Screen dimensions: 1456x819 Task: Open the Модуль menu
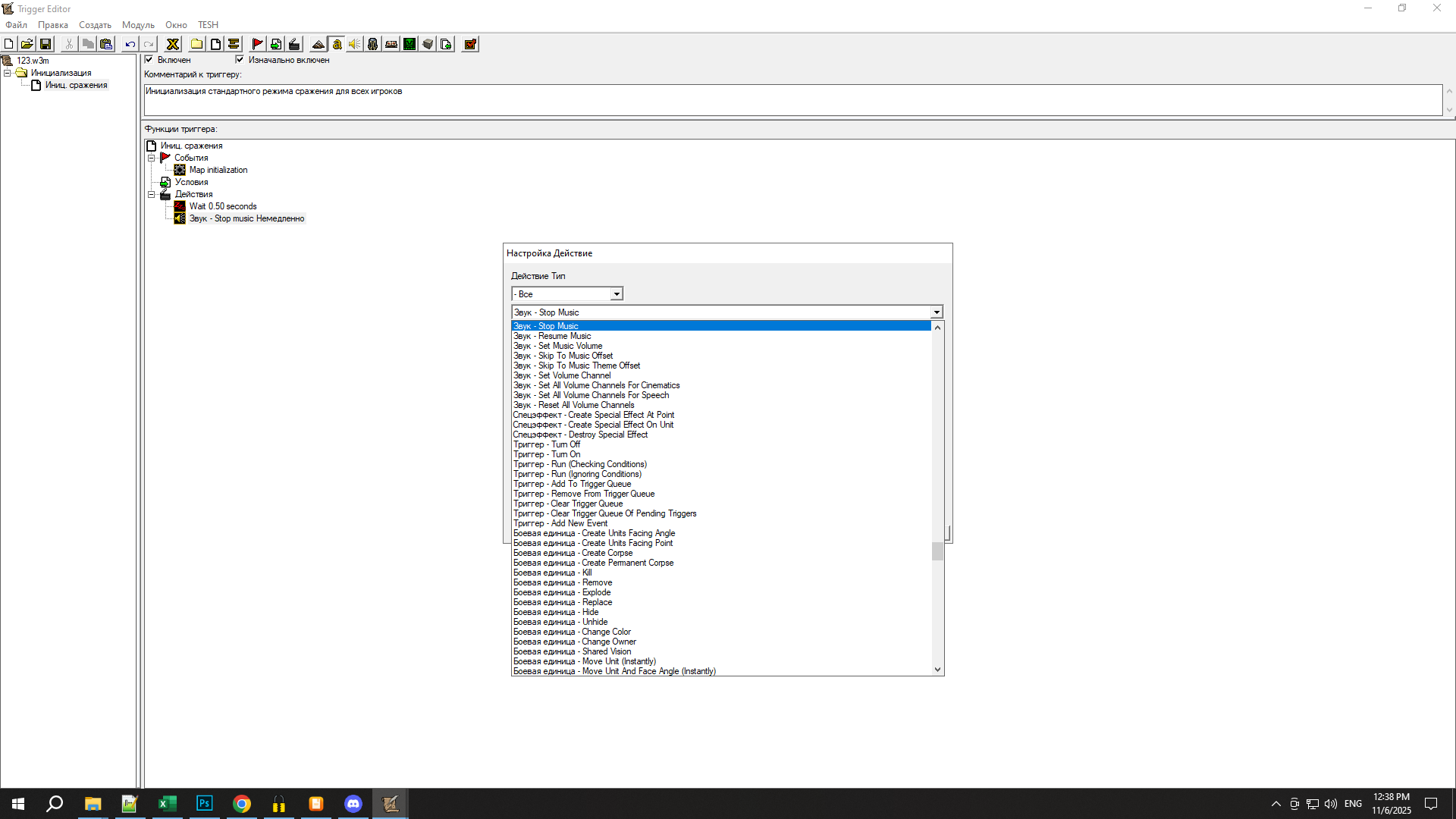pyautogui.click(x=138, y=25)
